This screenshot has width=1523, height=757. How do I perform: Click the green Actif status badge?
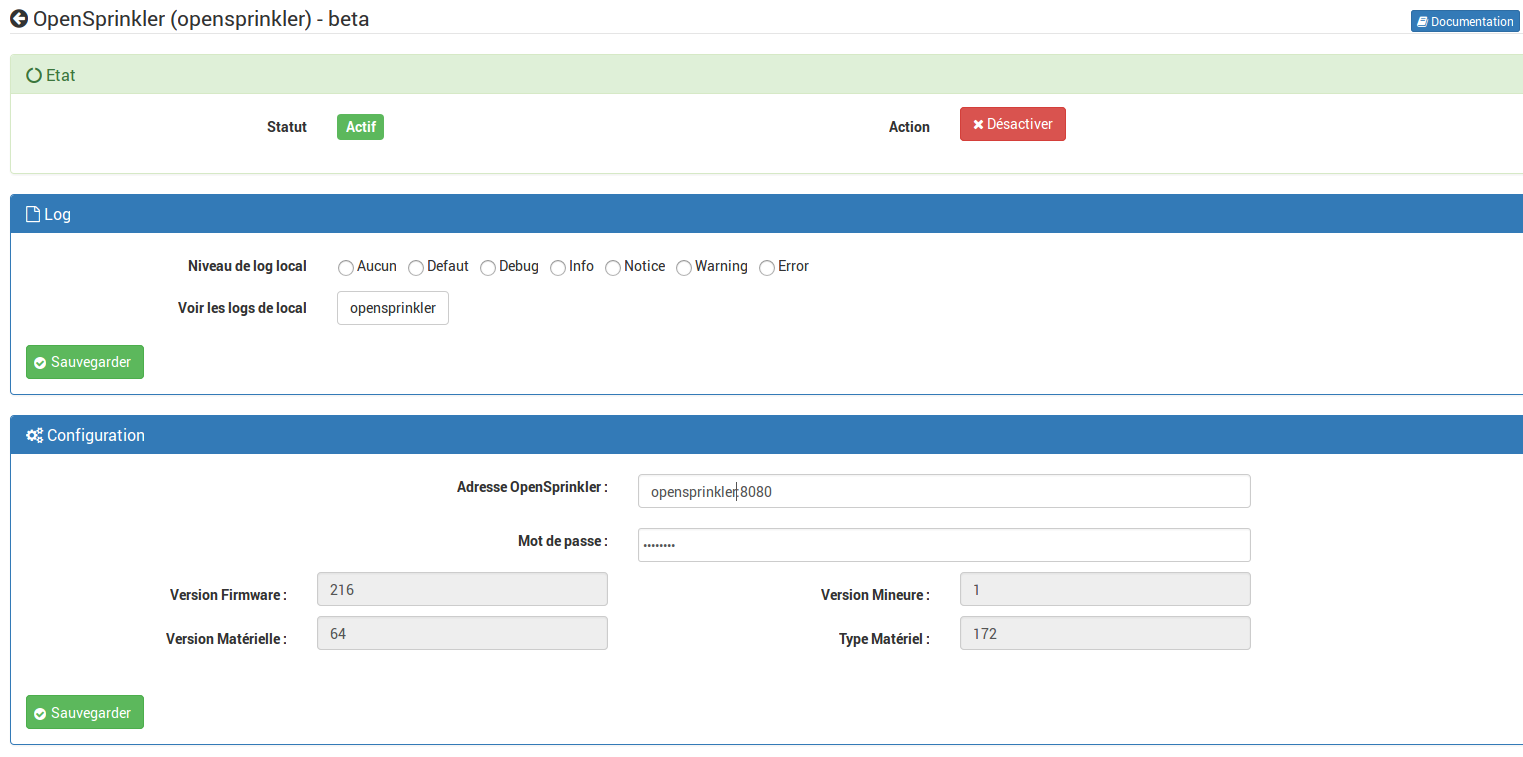(360, 127)
